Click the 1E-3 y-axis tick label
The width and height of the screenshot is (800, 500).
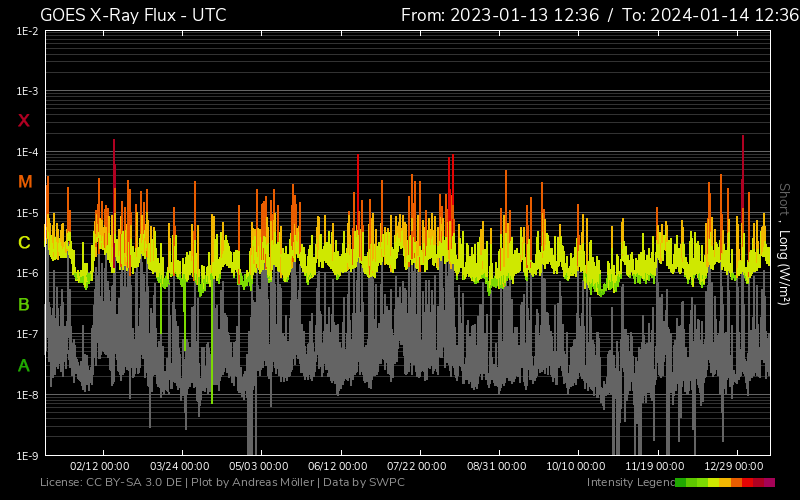tap(28, 92)
